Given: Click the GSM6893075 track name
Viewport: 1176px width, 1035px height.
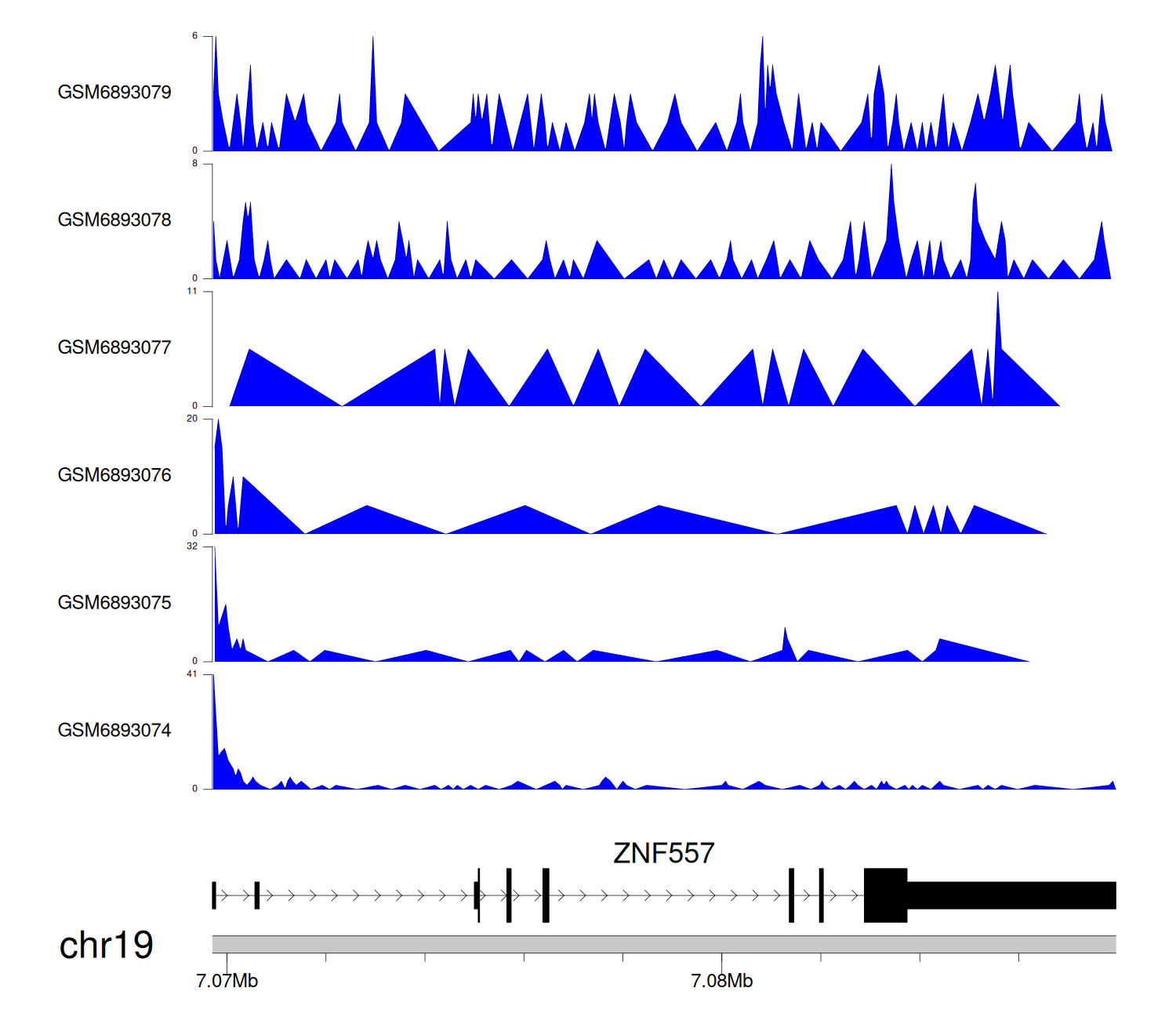Looking at the screenshot, I should point(114,603).
